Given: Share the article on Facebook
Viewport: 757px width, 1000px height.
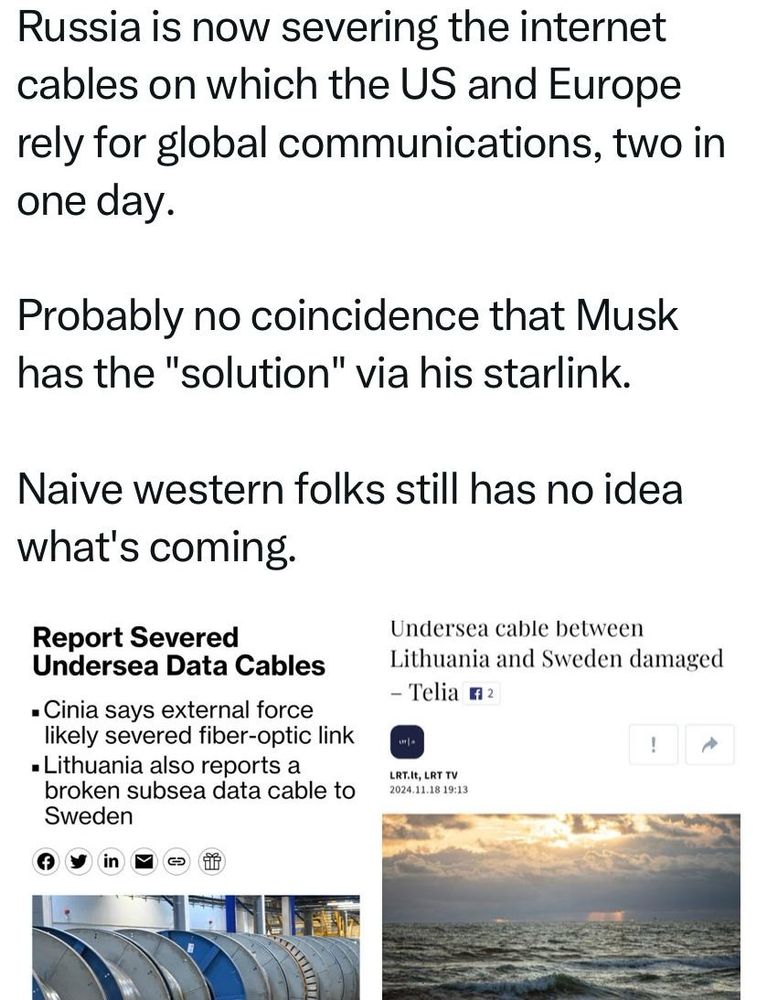Looking at the screenshot, I should pyautogui.click(x=44, y=858).
